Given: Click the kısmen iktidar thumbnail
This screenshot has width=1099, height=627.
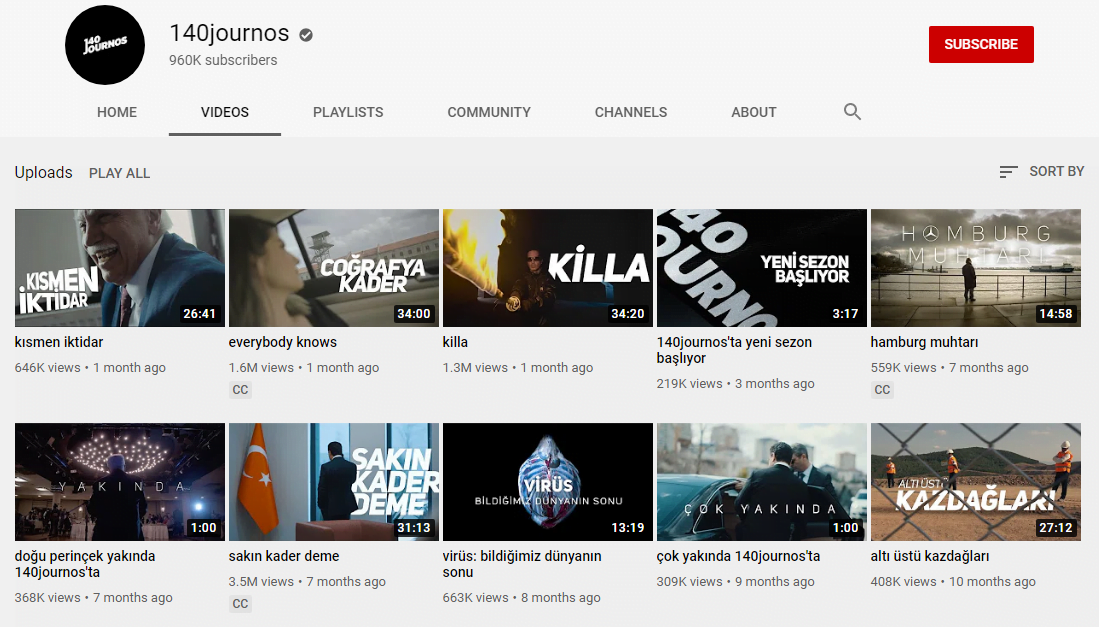Looking at the screenshot, I should coord(119,268).
